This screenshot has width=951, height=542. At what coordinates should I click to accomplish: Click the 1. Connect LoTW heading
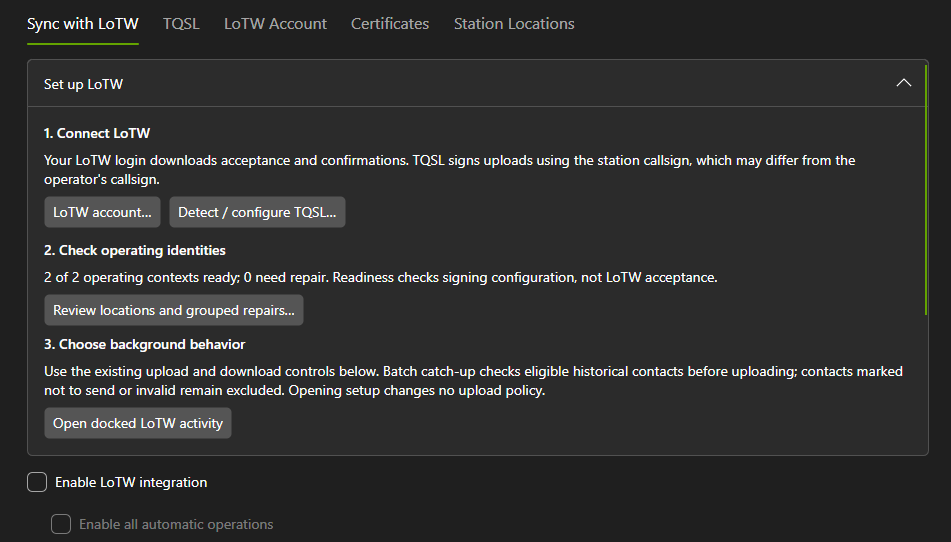97,133
